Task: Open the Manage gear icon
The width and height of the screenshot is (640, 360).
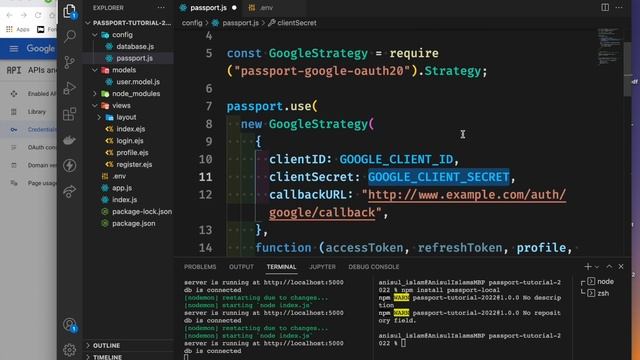Action: [x=70, y=350]
